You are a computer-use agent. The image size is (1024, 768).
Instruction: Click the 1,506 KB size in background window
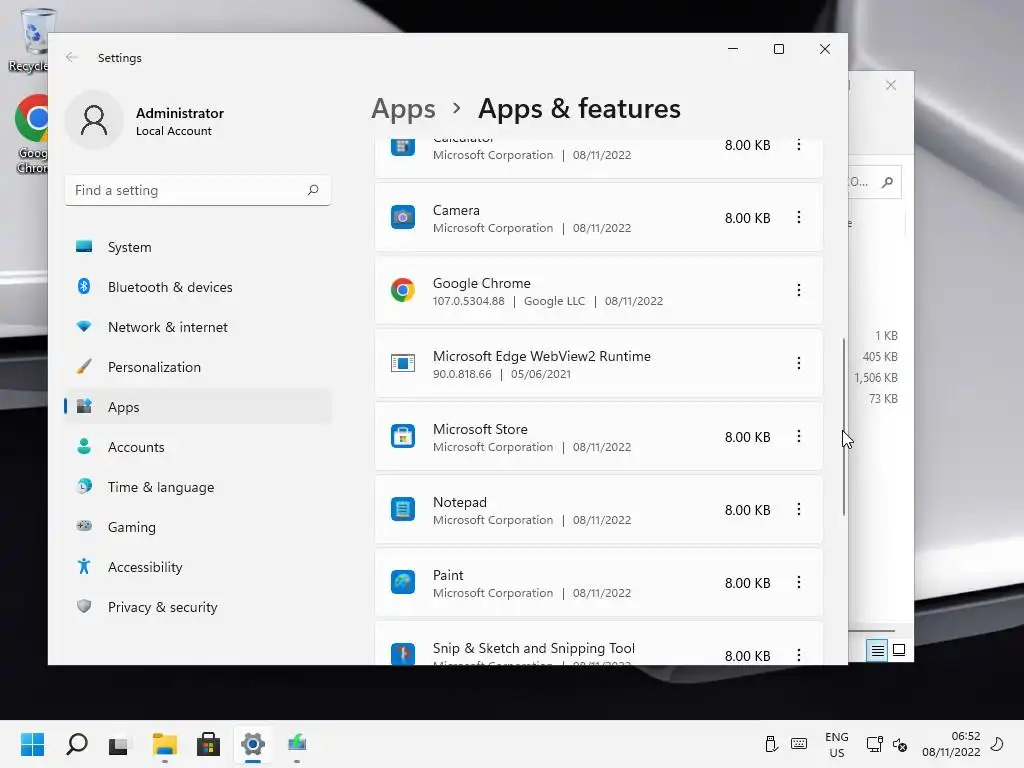[x=876, y=377]
